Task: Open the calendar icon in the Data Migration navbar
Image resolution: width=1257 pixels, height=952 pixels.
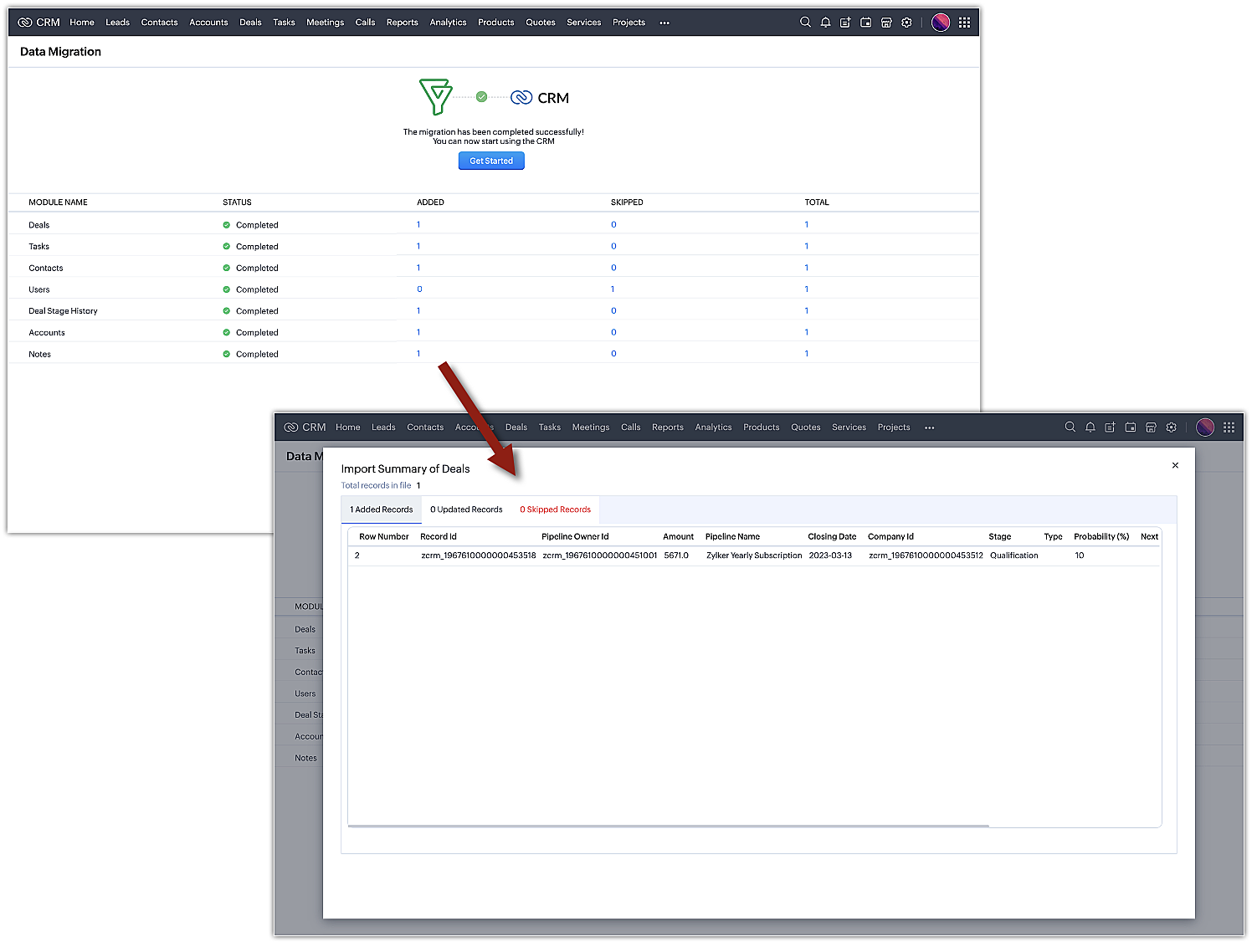Action: point(866,23)
